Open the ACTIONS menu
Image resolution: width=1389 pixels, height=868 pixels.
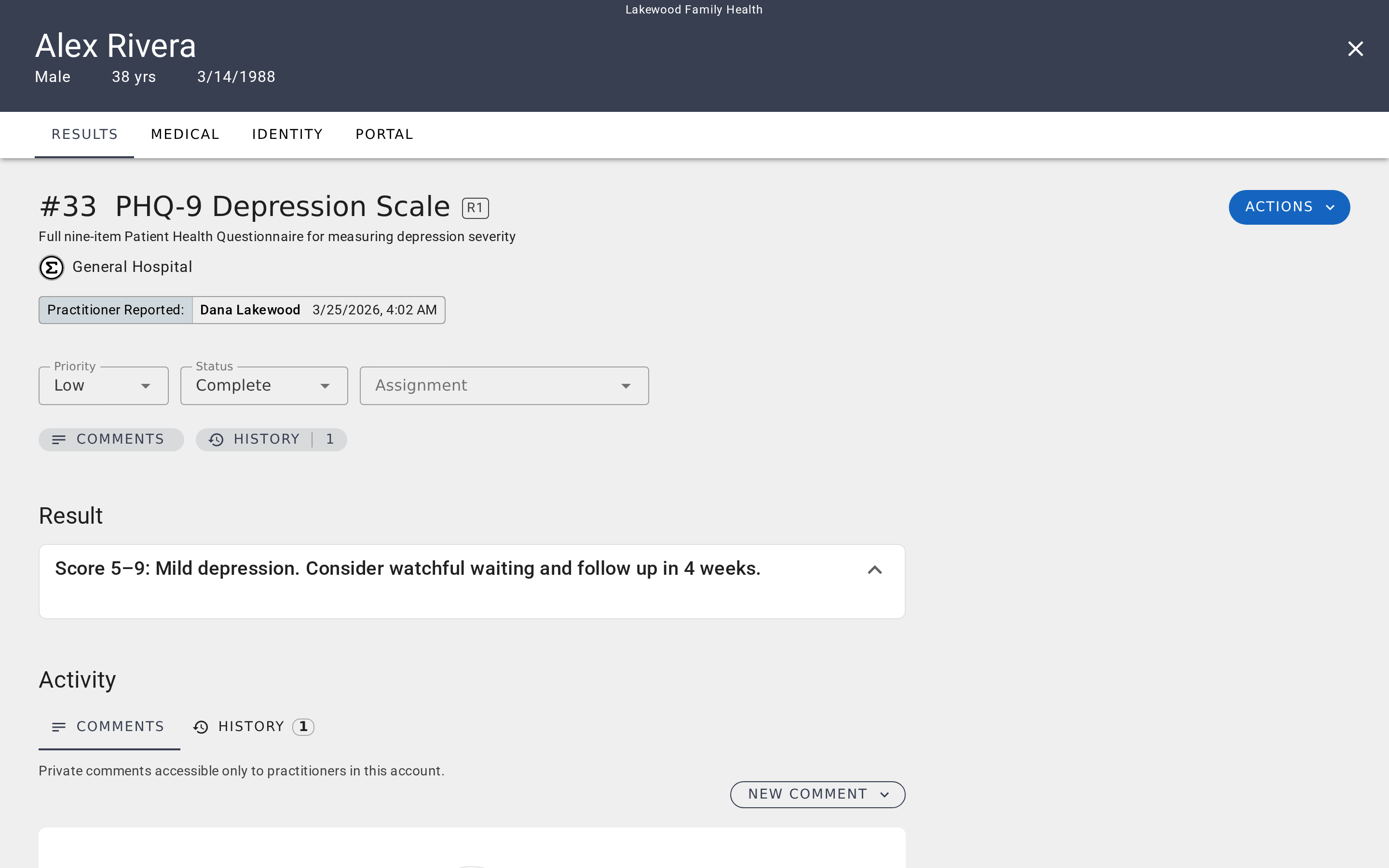[x=1289, y=207]
